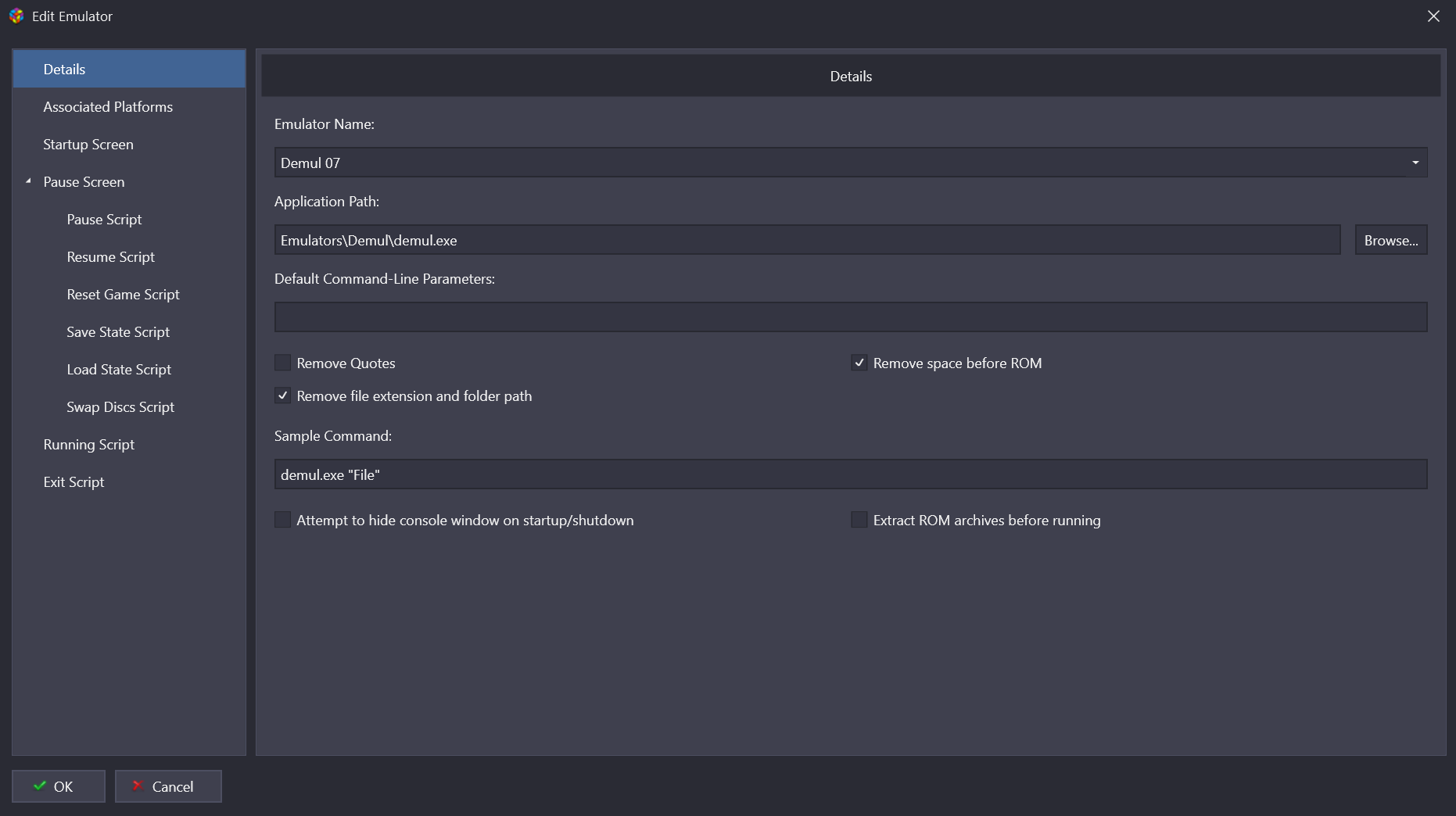1456x816 pixels.
Task: Click the Cancel button
Action: [168, 786]
